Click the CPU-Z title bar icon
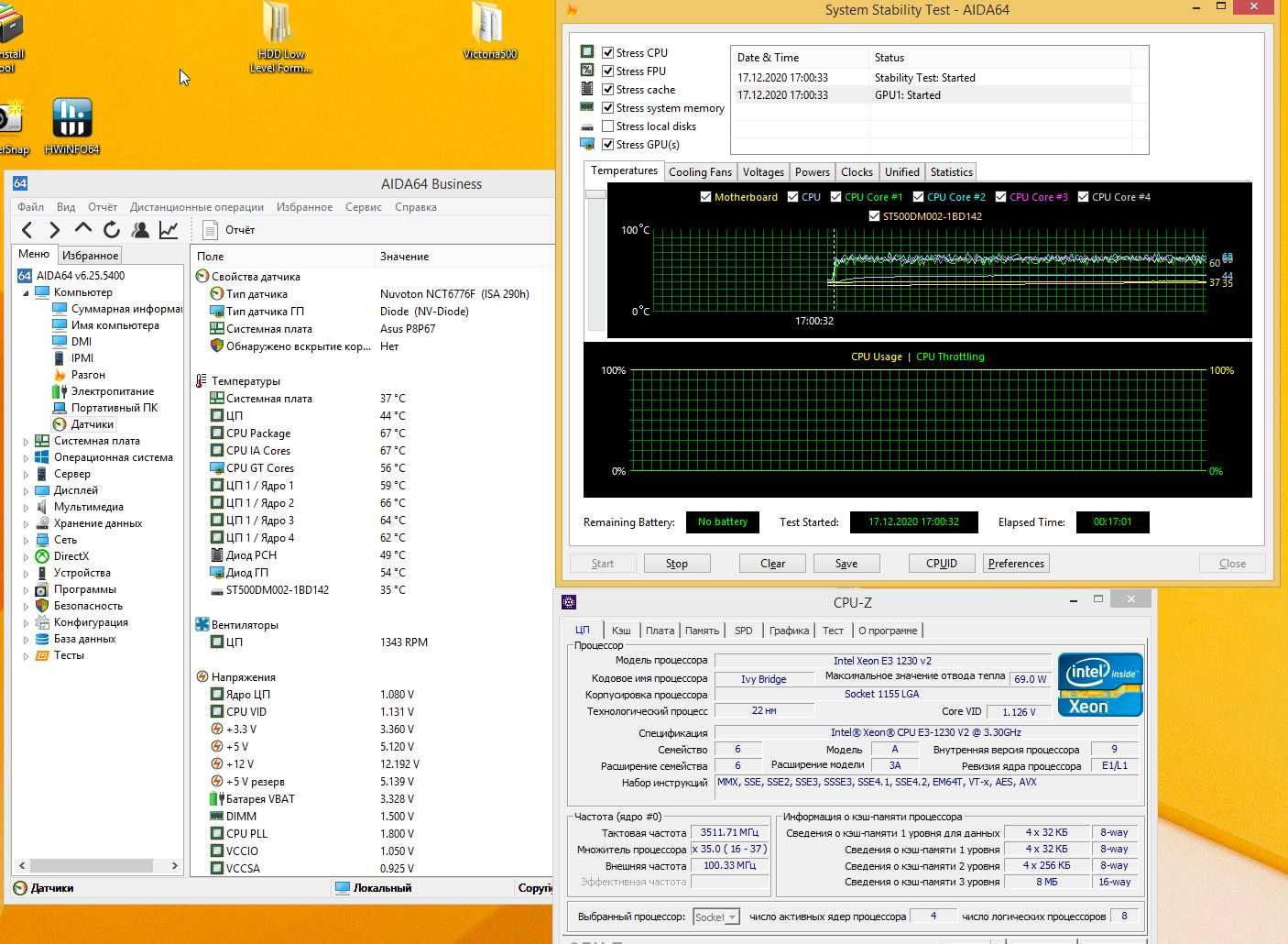The height and width of the screenshot is (944, 1288). [x=569, y=602]
